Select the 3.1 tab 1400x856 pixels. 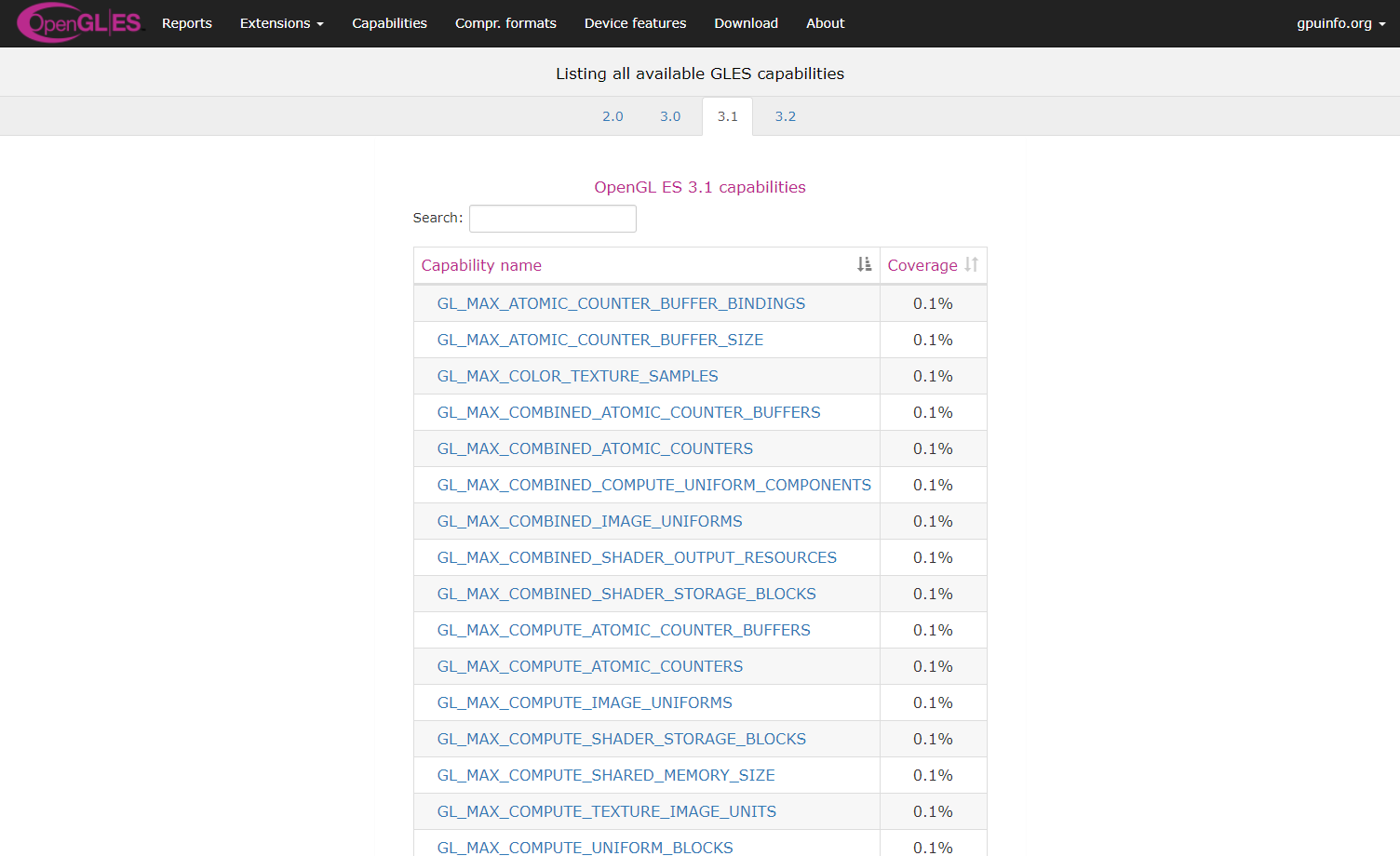727,116
